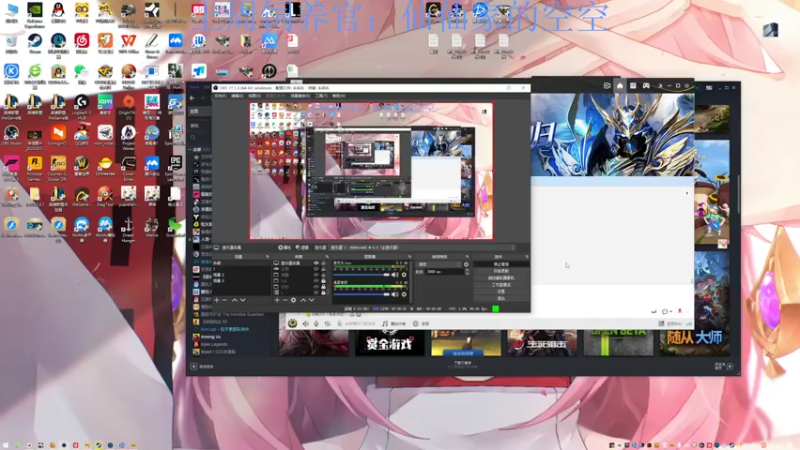Open 生死狙击 game thumbnail
The height and width of the screenshot is (450, 800).
(541, 342)
